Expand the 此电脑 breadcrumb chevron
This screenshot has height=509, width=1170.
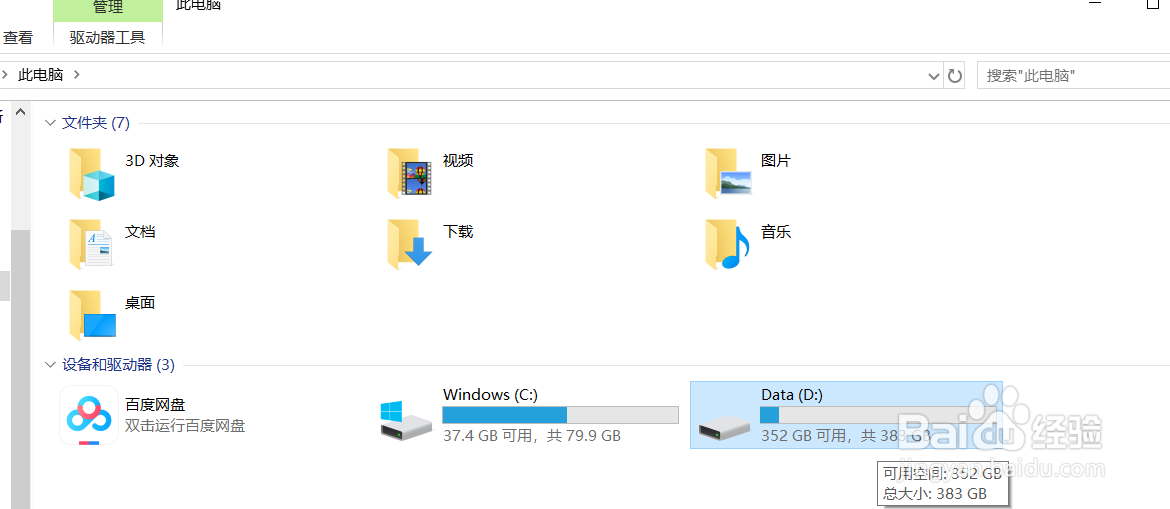[78, 75]
